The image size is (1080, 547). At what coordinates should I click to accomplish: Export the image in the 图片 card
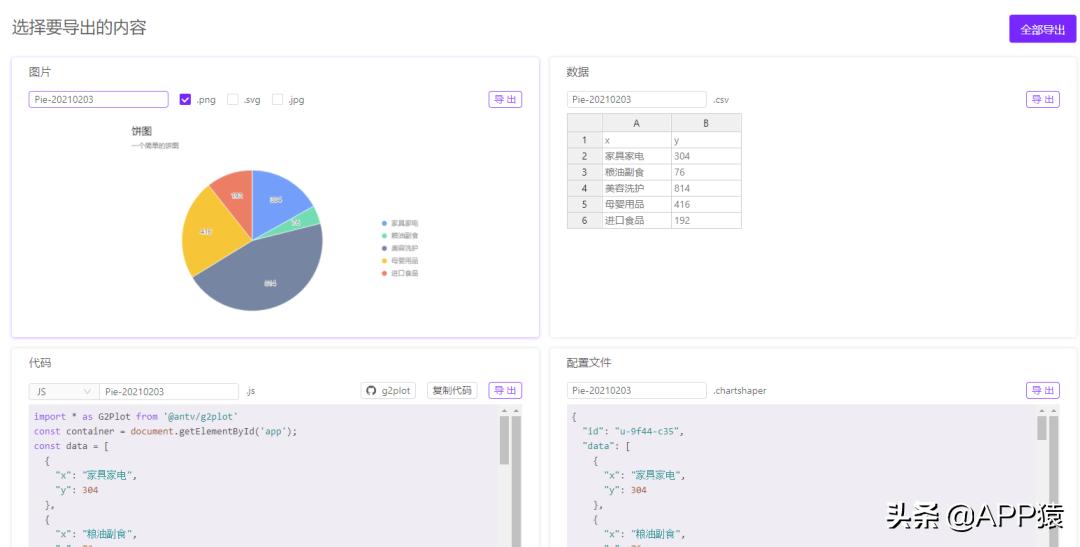[x=505, y=100]
